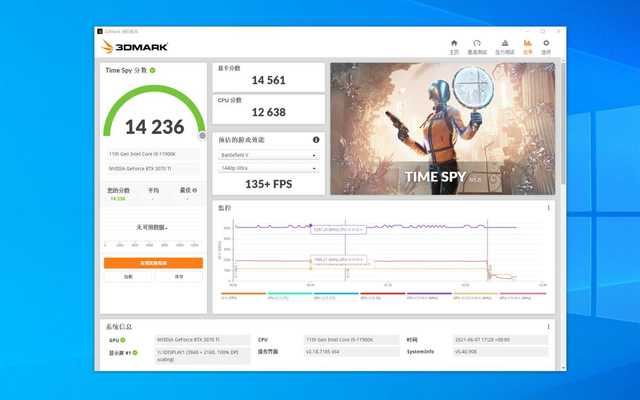Click green check icon next to GPU label

click(x=123, y=340)
